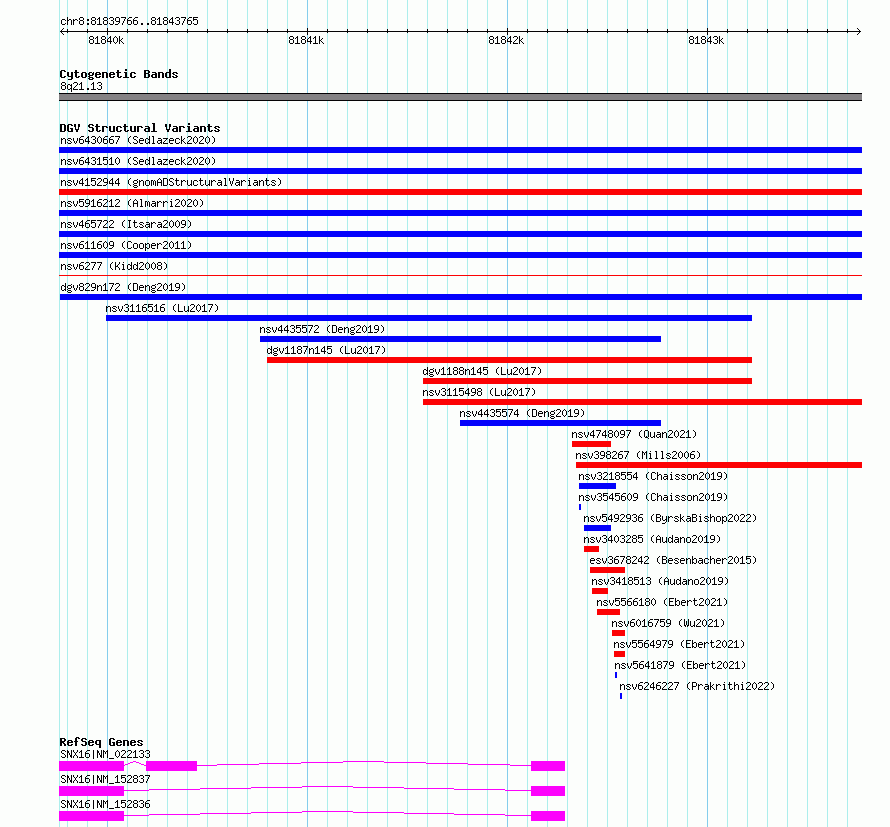Click the red bar under dgv1187n145

pyautogui.click(x=509, y=360)
